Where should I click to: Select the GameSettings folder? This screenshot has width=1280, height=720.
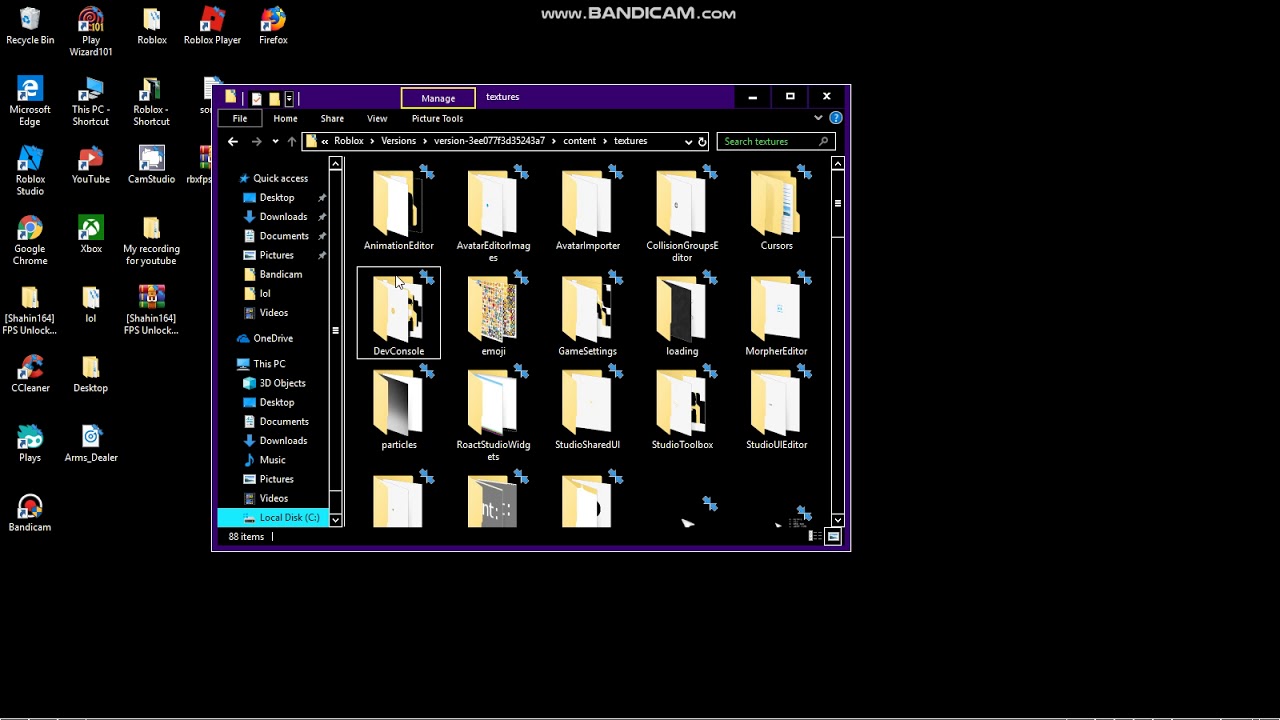pyautogui.click(x=588, y=315)
